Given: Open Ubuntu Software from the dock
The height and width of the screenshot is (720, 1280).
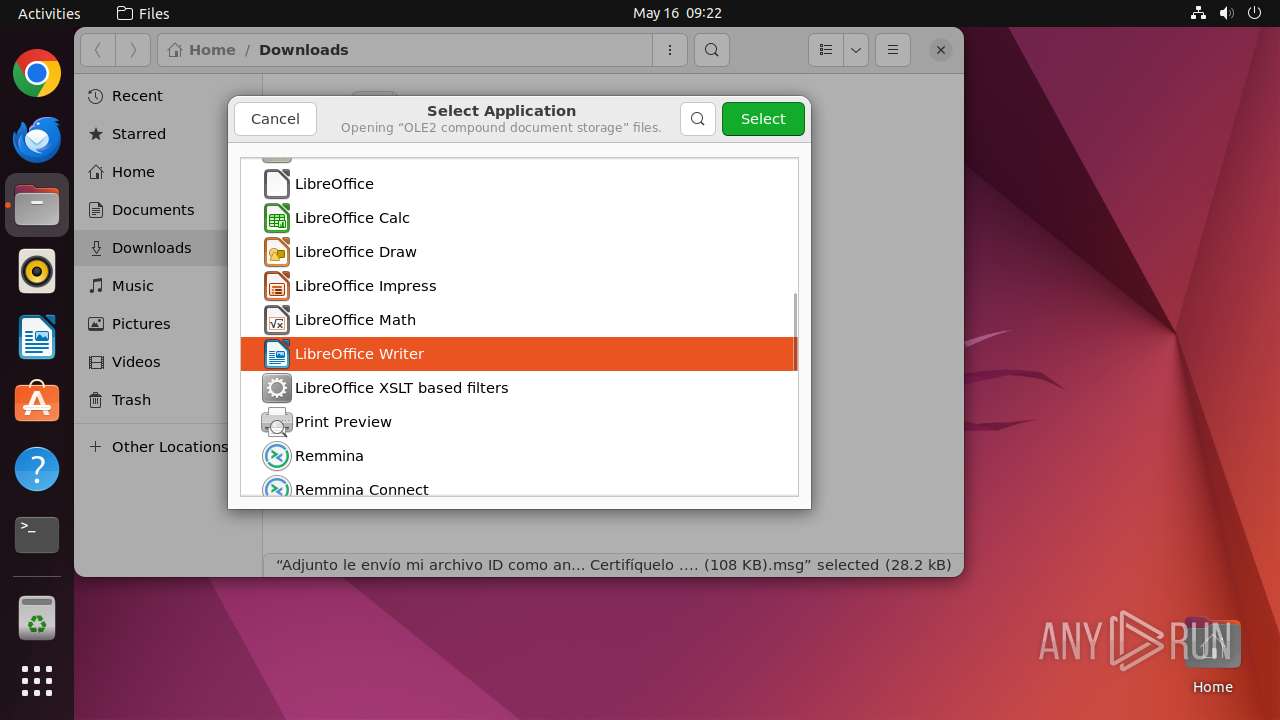Looking at the screenshot, I should 37,402.
